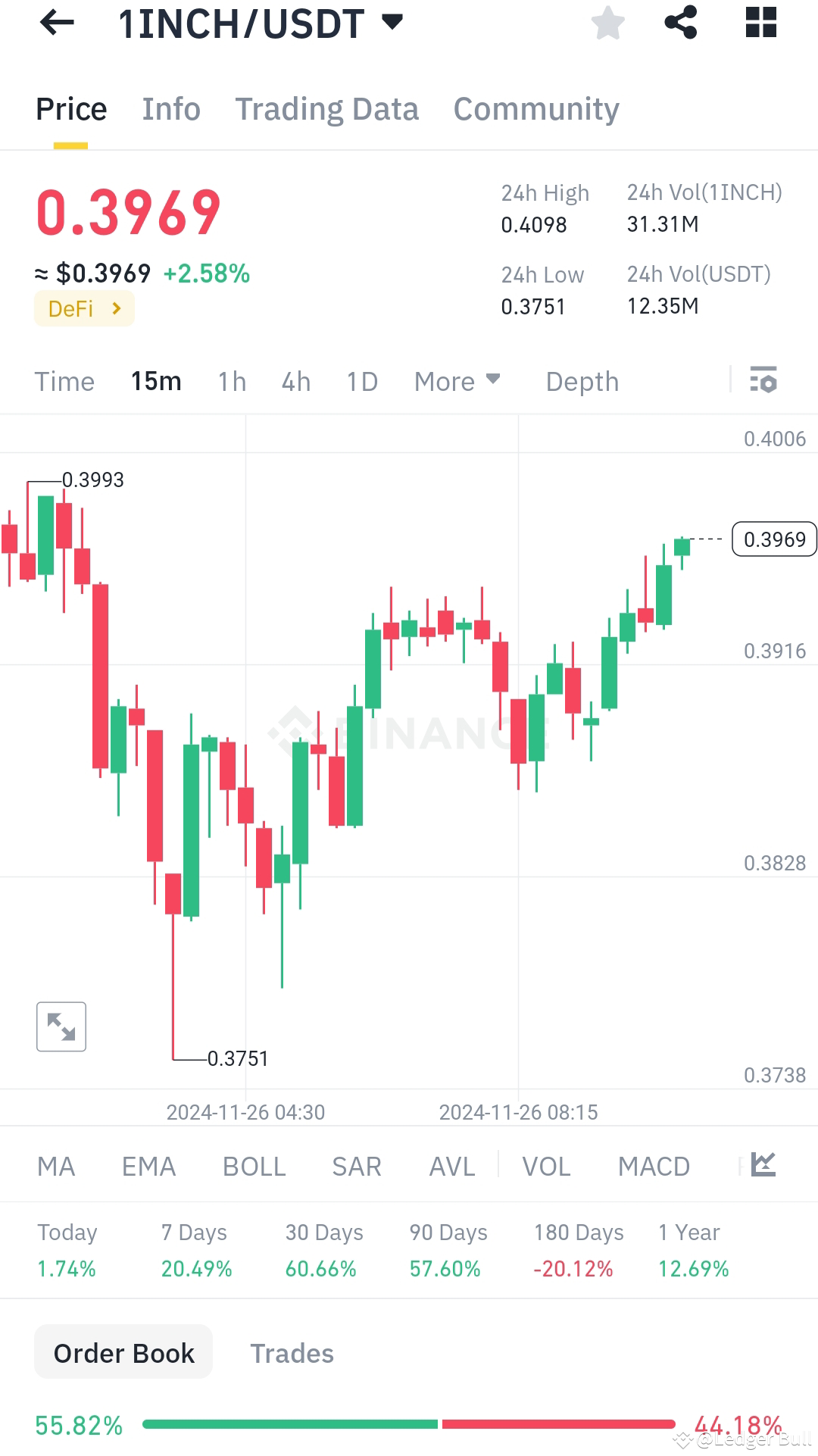Tap the buy/sell ratio bar
The height and width of the screenshot is (1456, 818).
coord(409,1424)
